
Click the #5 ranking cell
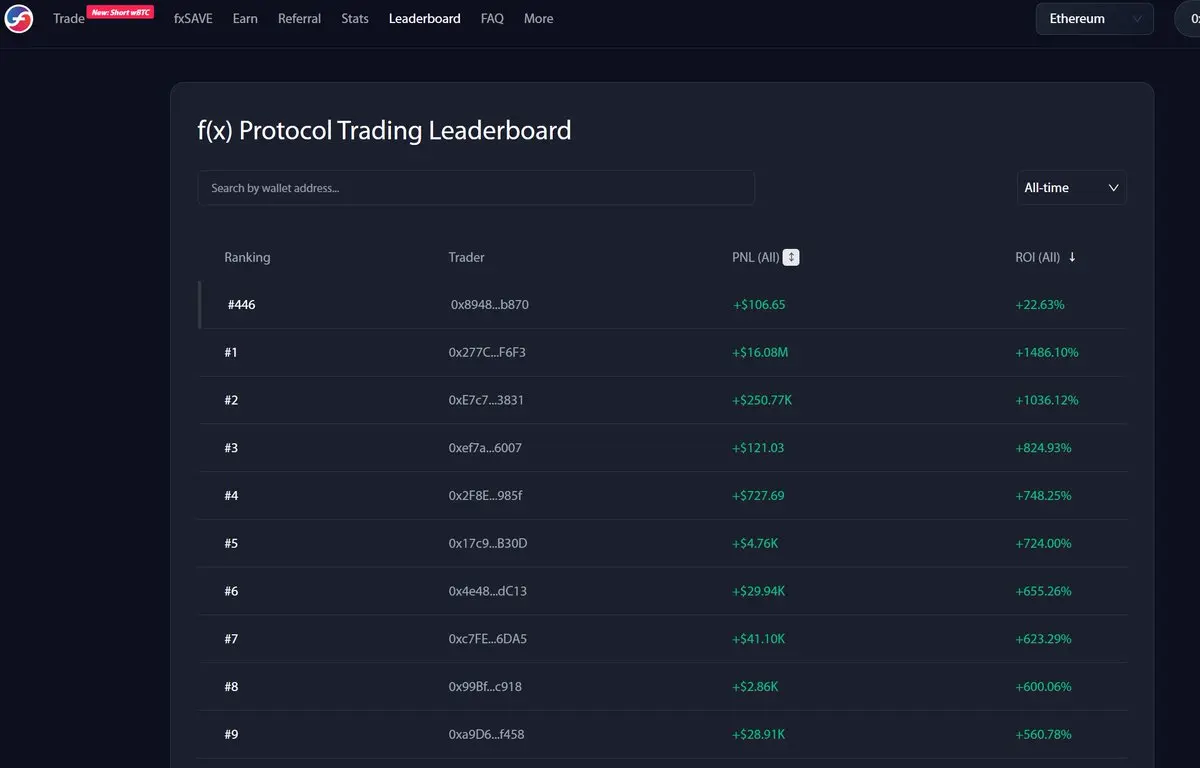[x=231, y=544]
